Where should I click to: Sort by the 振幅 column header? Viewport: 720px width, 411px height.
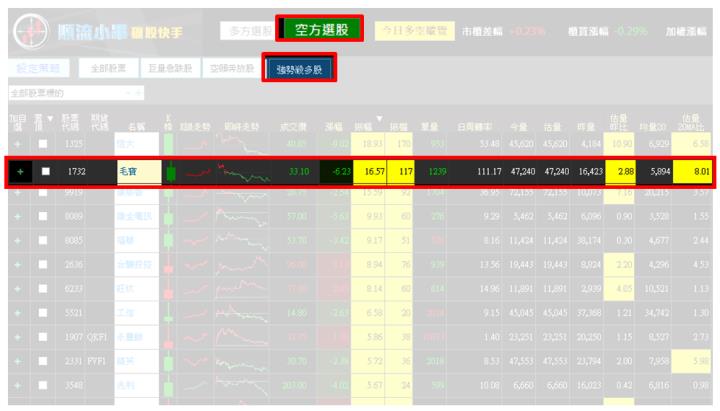375,126
